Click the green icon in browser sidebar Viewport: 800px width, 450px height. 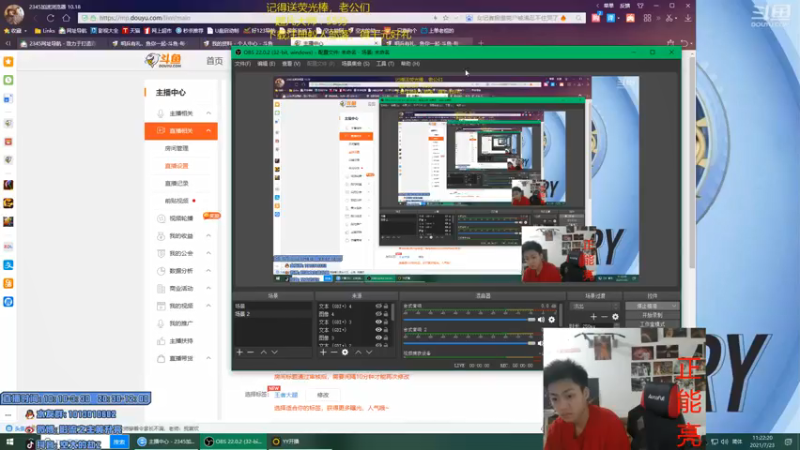[x=8, y=80]
